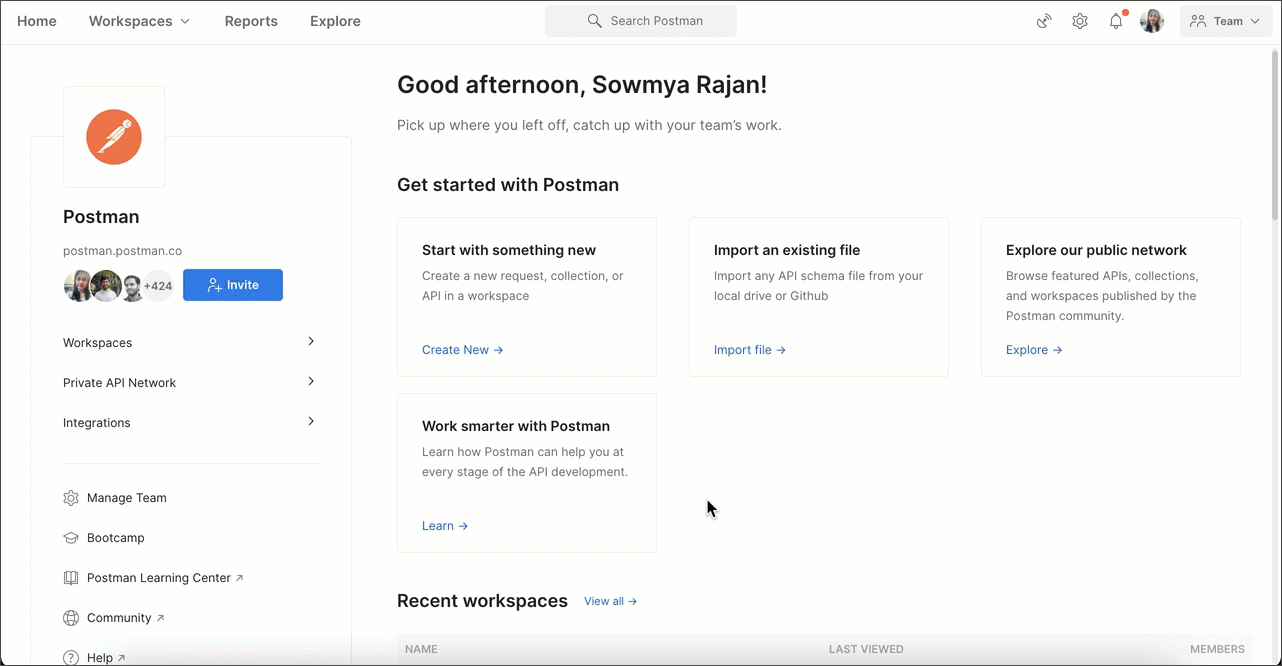Click the LAST VIEWED column header
Image resolution: width=1282 pixels, height=666 pixels.
866,649
